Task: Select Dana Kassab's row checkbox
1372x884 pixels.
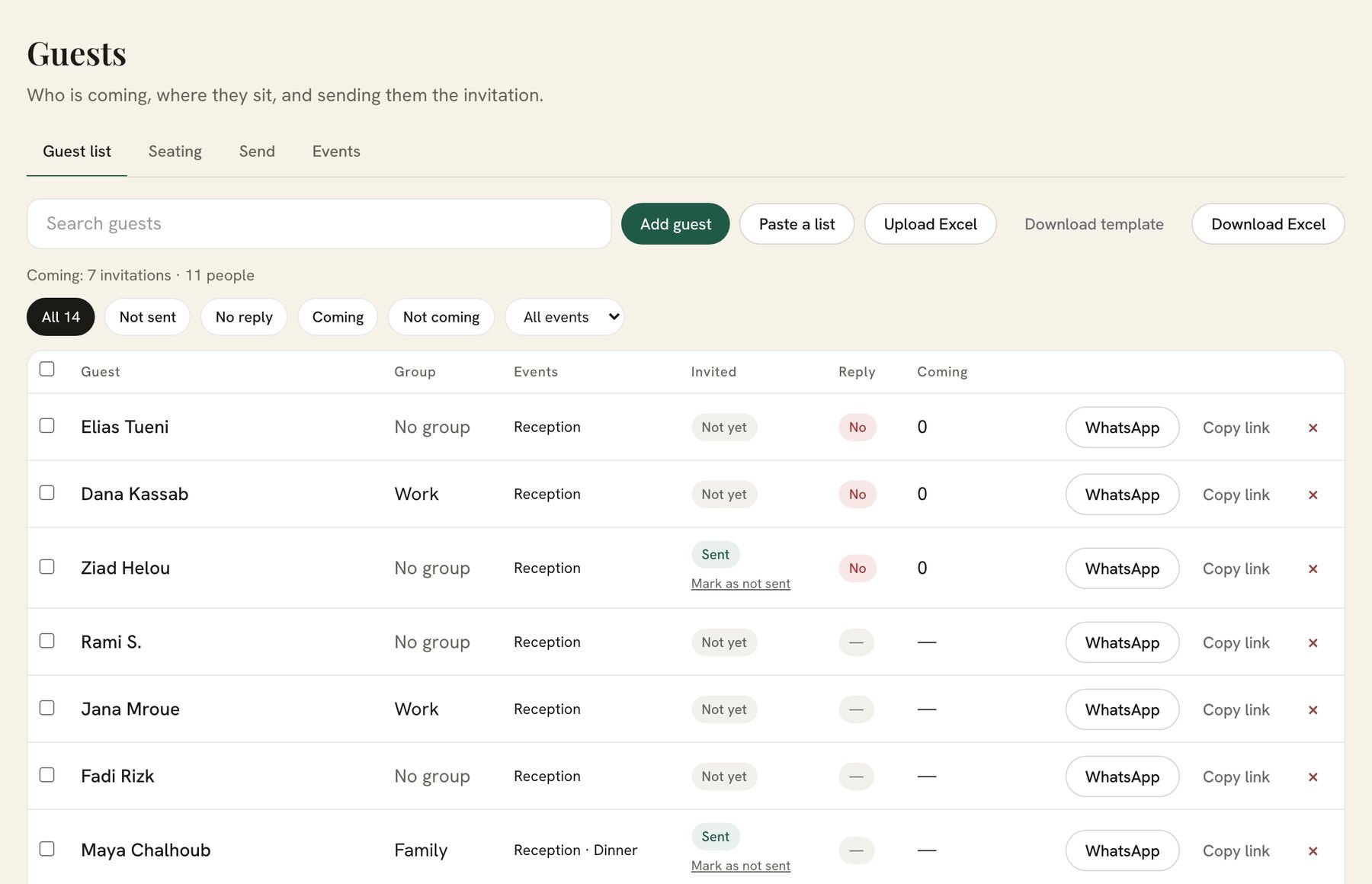Action: coord(47,492)
